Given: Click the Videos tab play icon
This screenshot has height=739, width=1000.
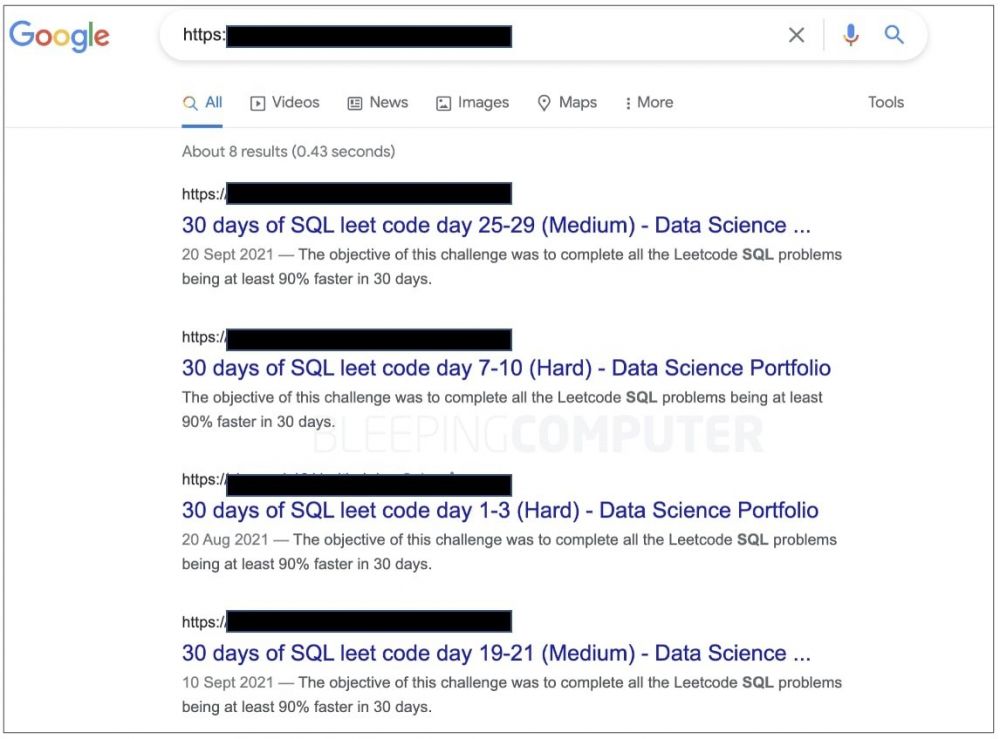Looking at the screenshot, I should [x=258, y=103].
